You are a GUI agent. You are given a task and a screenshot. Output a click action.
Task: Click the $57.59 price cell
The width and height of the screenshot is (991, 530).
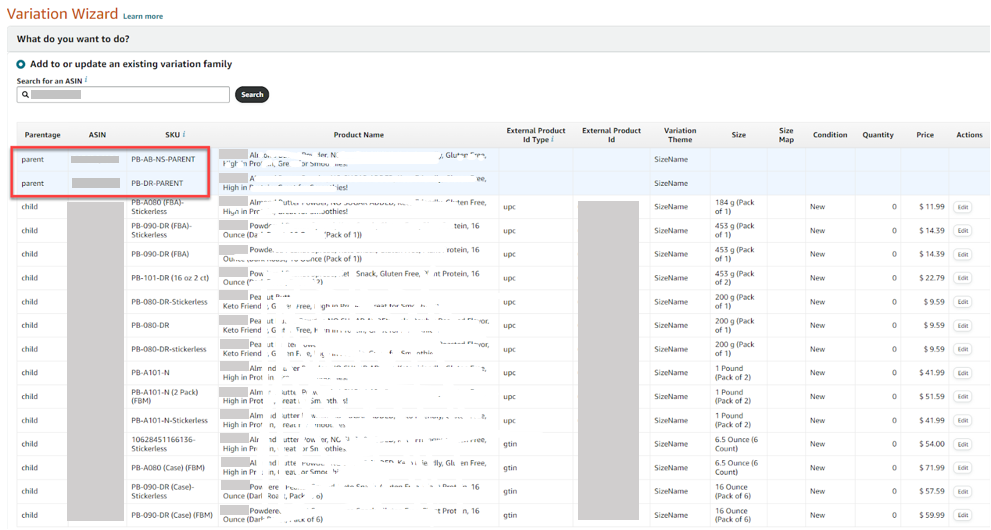932,491
